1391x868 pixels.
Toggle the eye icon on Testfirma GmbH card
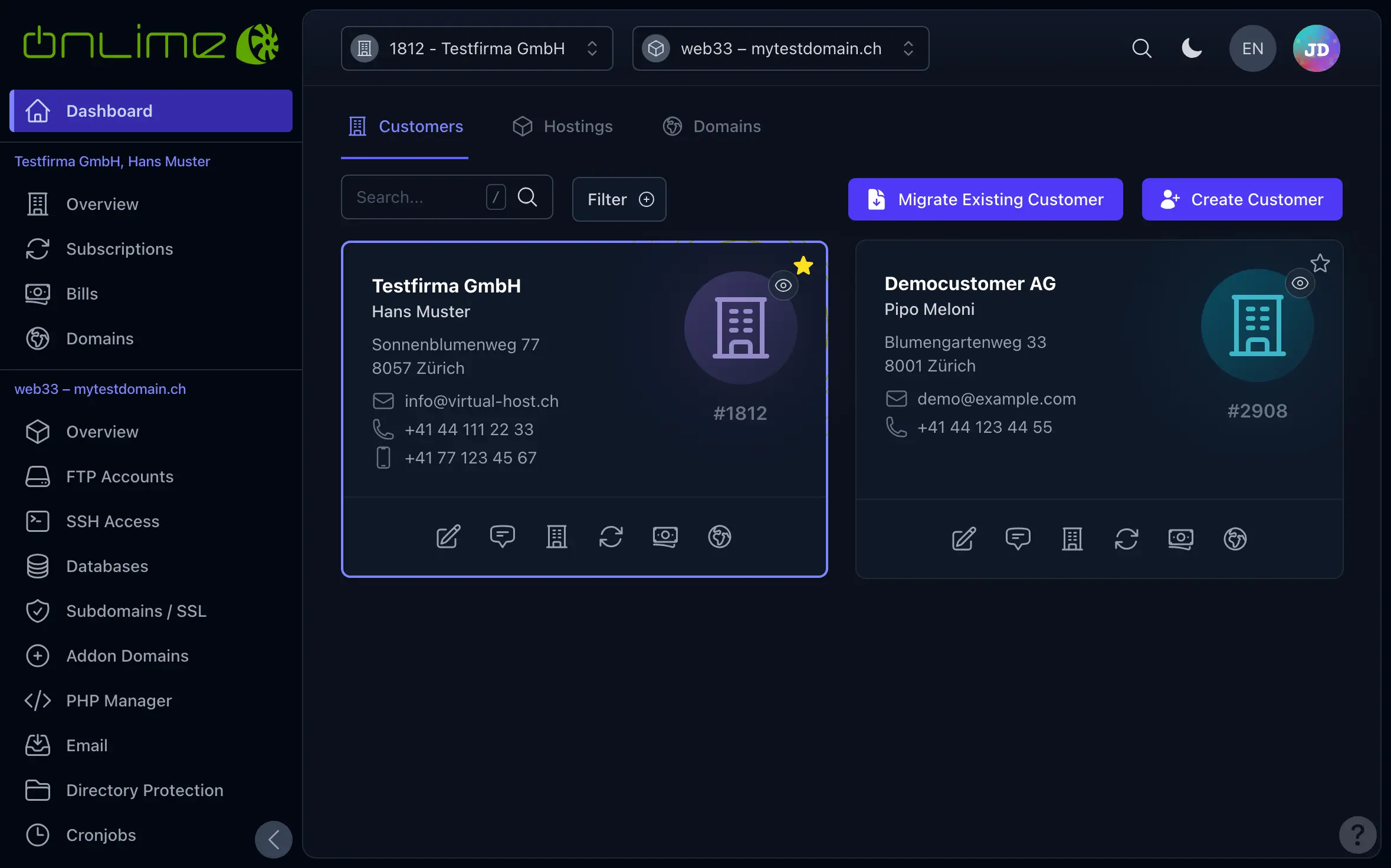783,285
